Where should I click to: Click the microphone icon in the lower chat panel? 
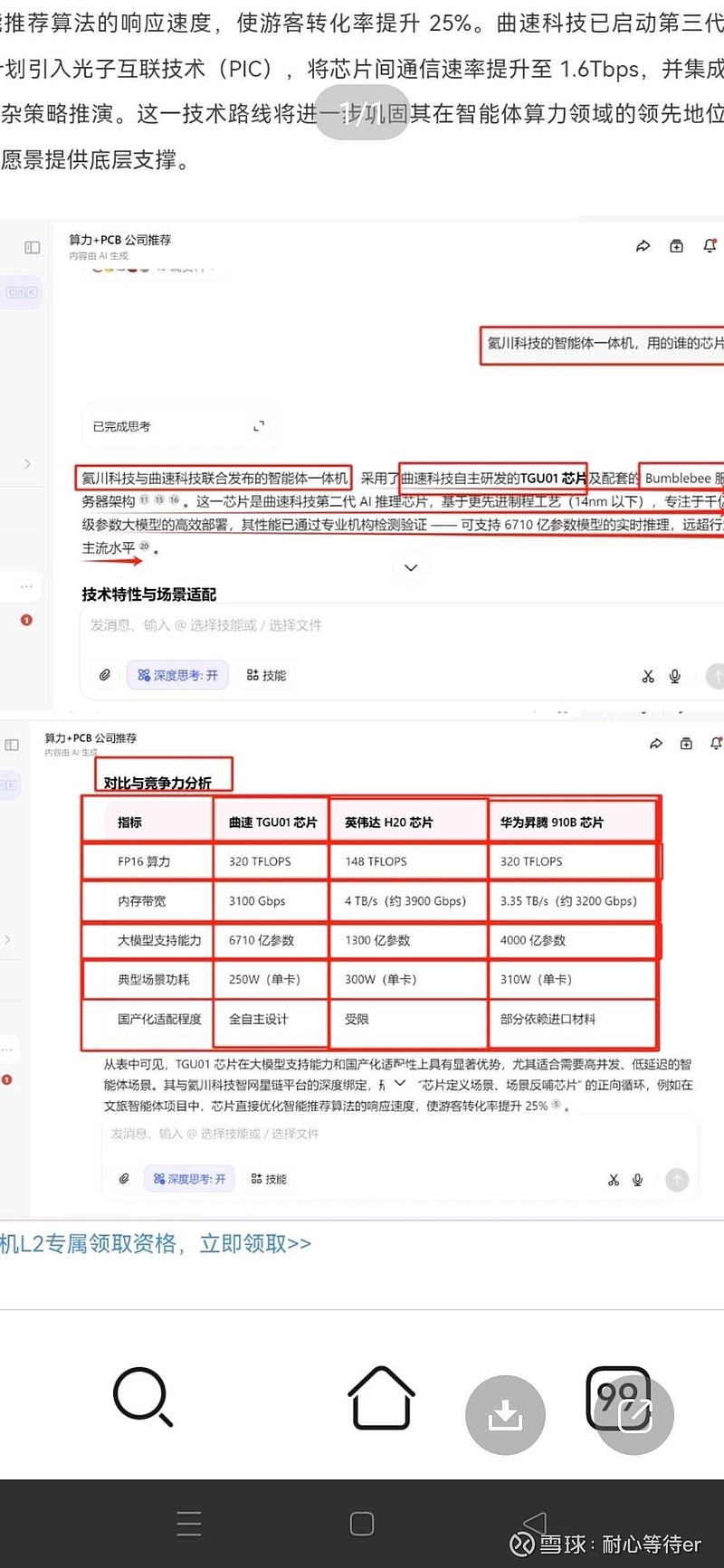pyautogui.click(x=638, y=1180)
